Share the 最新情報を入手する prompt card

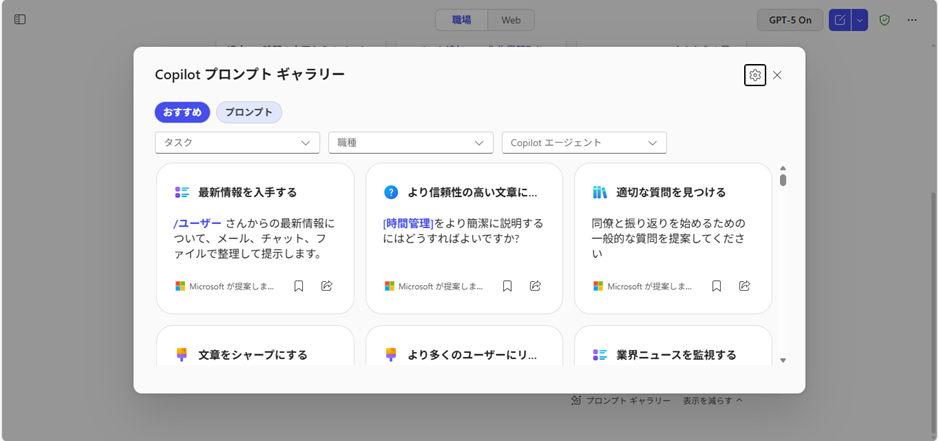326,286
